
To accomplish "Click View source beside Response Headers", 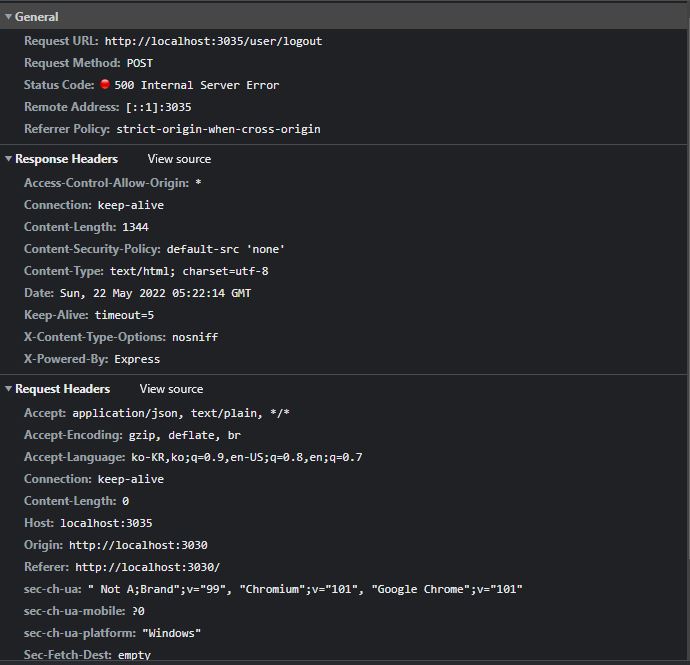I will pos(179,159).
